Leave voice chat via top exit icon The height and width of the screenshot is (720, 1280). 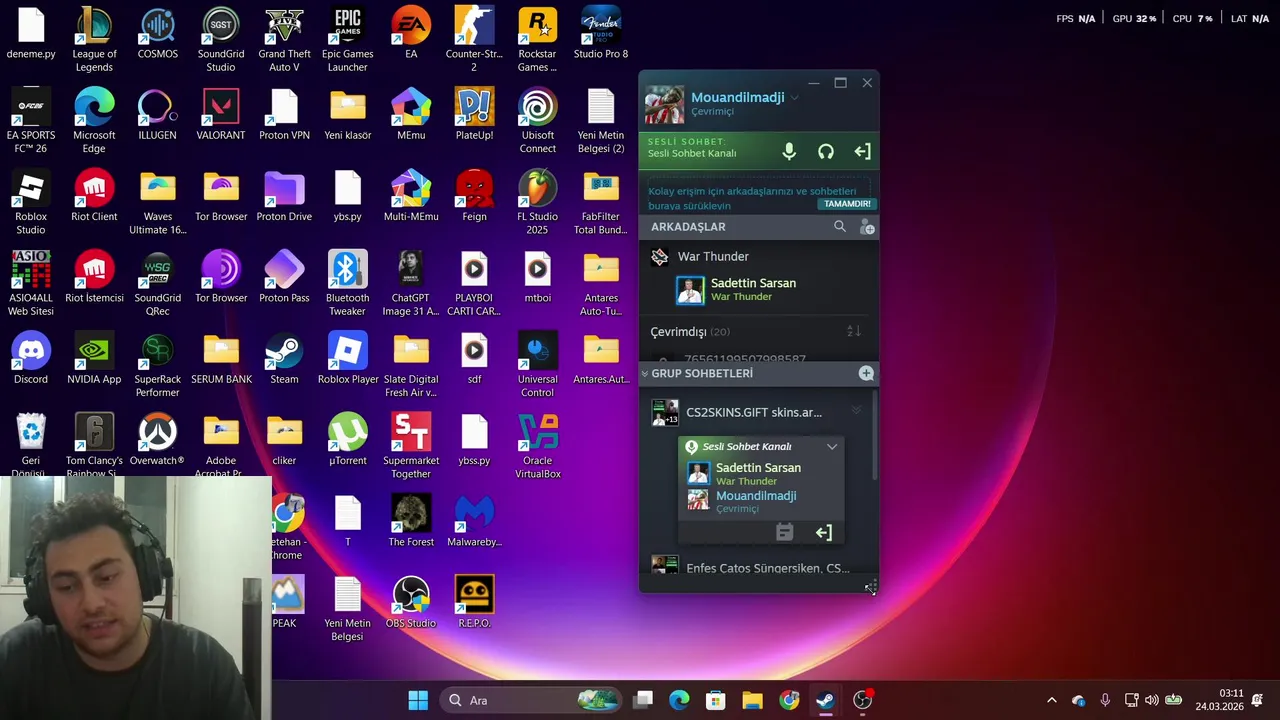click(x=862, y=152)
